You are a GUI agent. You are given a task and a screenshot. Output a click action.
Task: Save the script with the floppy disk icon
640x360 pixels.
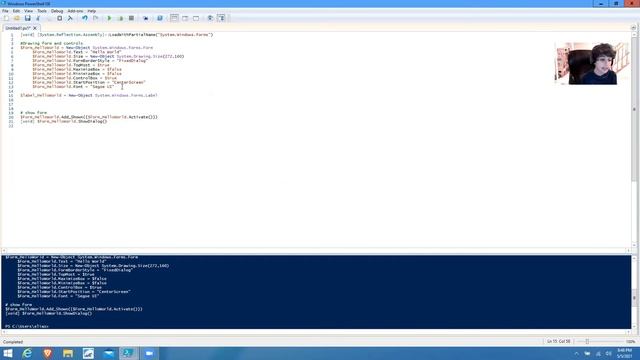[x=27, y=18]
